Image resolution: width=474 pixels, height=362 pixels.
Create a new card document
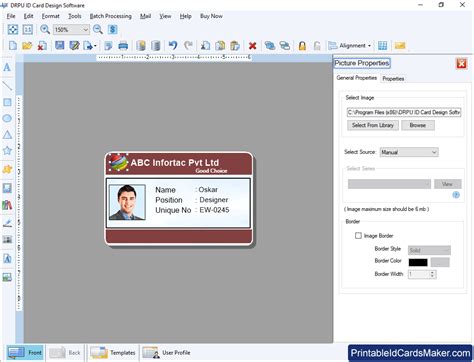(x=13, y=45)
